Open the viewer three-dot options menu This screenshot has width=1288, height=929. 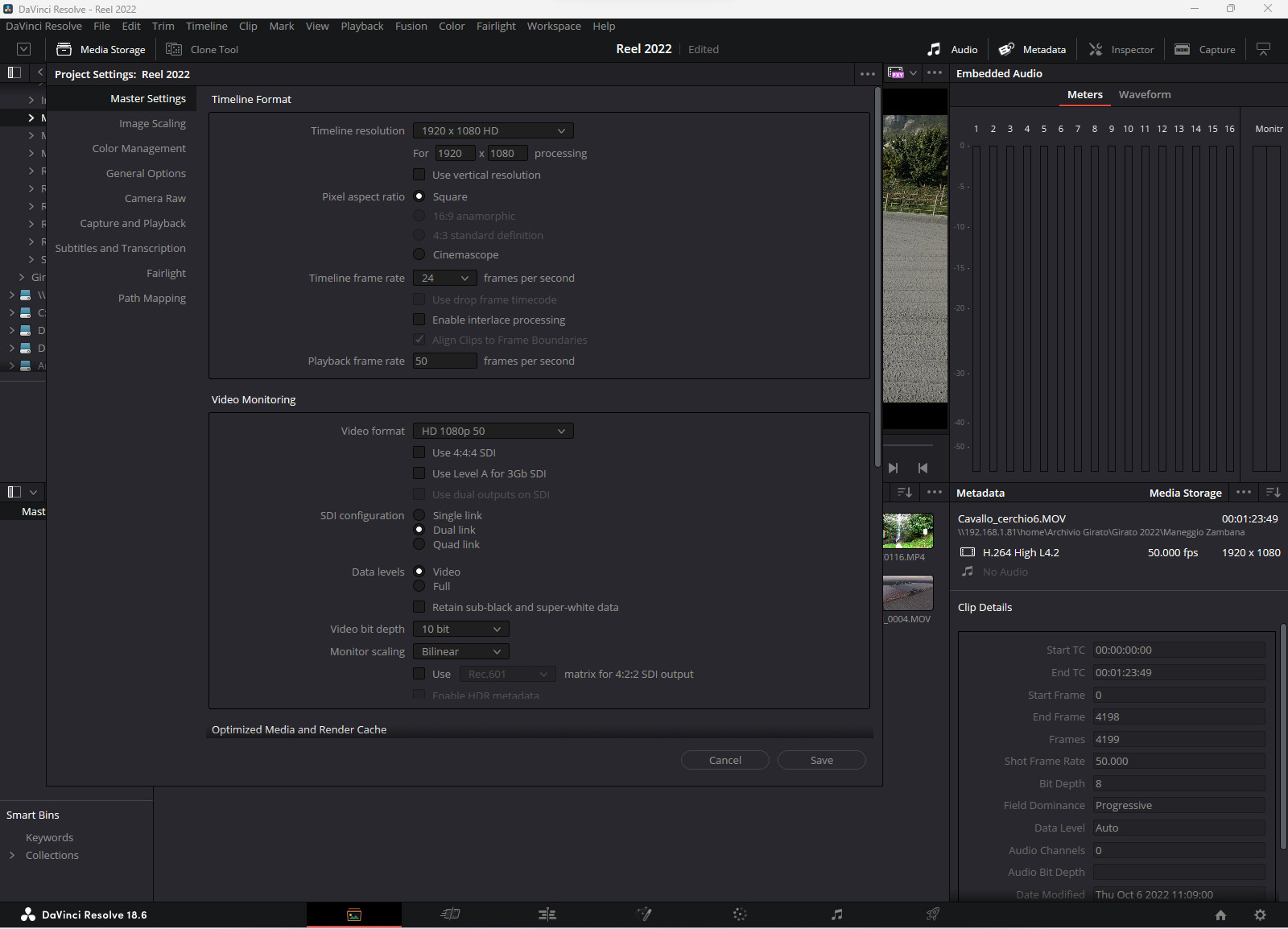(x=934, y=72)
